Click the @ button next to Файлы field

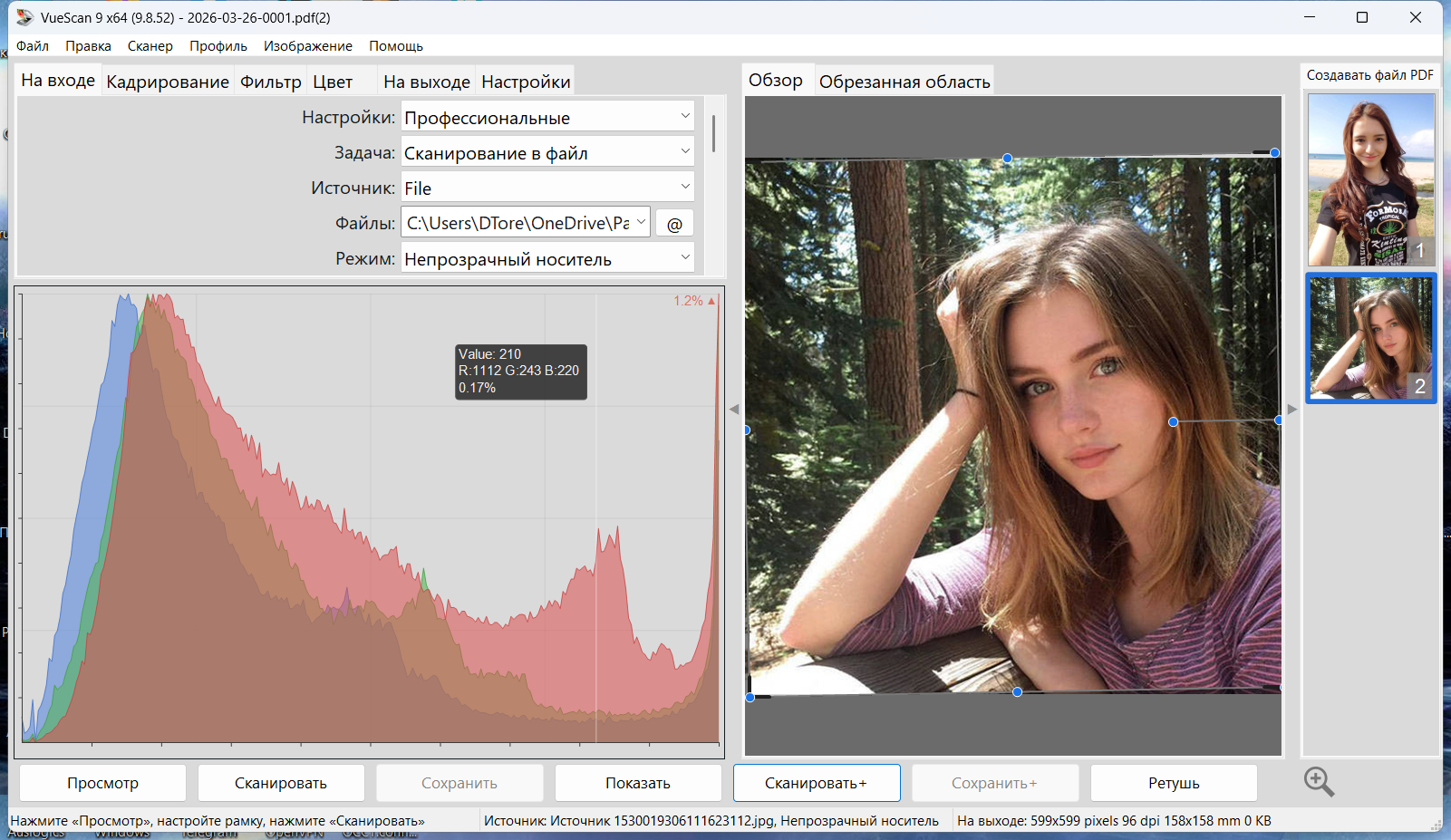[x=674, y=224]
